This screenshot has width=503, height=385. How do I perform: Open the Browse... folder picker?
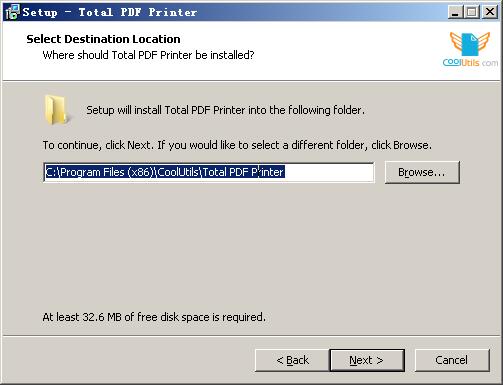422,172
